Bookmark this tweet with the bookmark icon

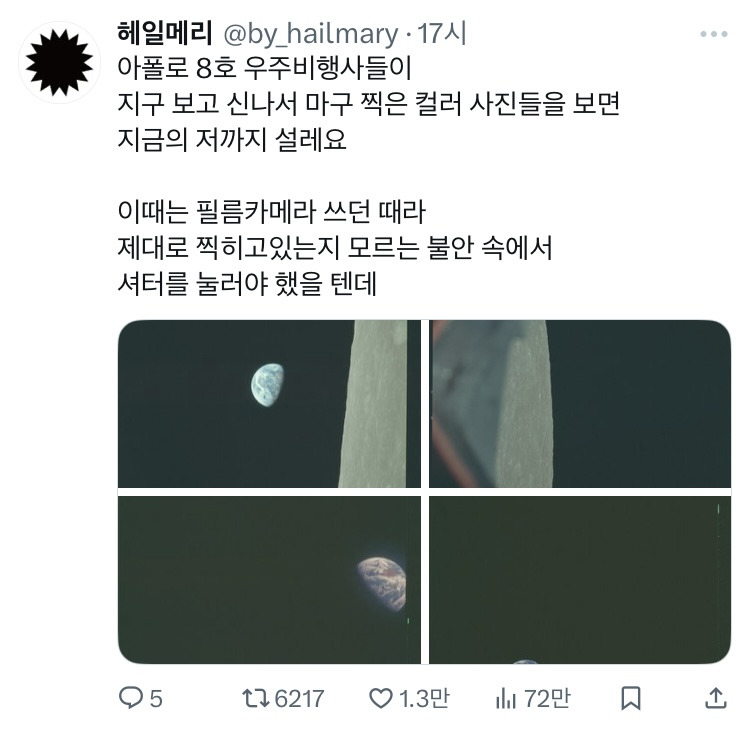point(630,699)
